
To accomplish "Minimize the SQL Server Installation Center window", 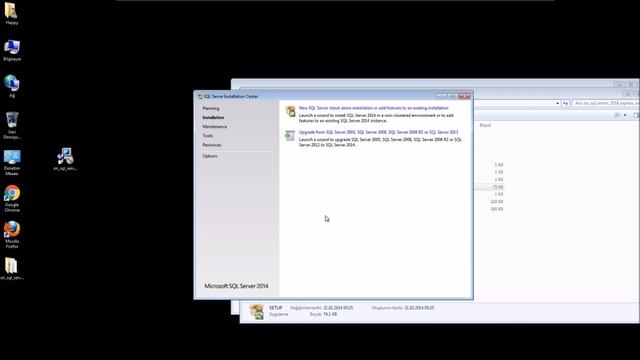I will [x=441, y=96].
